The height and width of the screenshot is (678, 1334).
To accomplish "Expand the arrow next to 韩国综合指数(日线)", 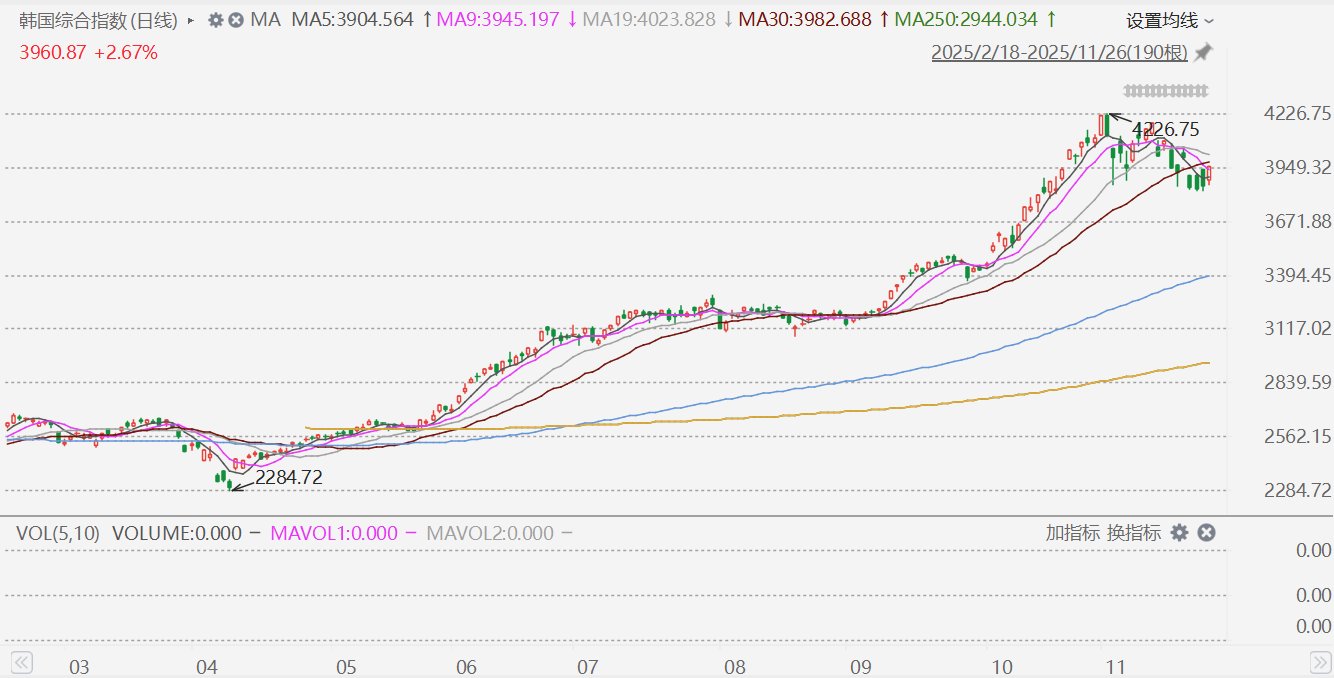I will point(191,20).
